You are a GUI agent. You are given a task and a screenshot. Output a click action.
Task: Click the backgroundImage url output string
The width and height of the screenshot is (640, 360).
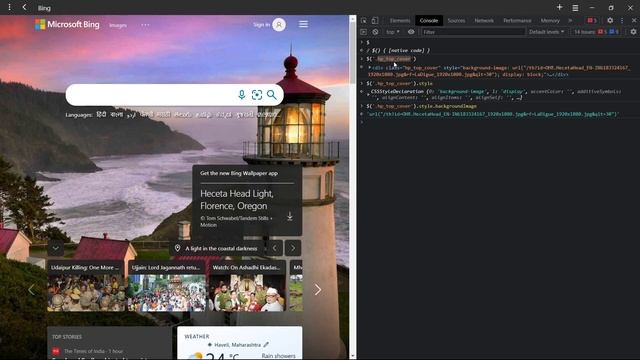point(493,114)
